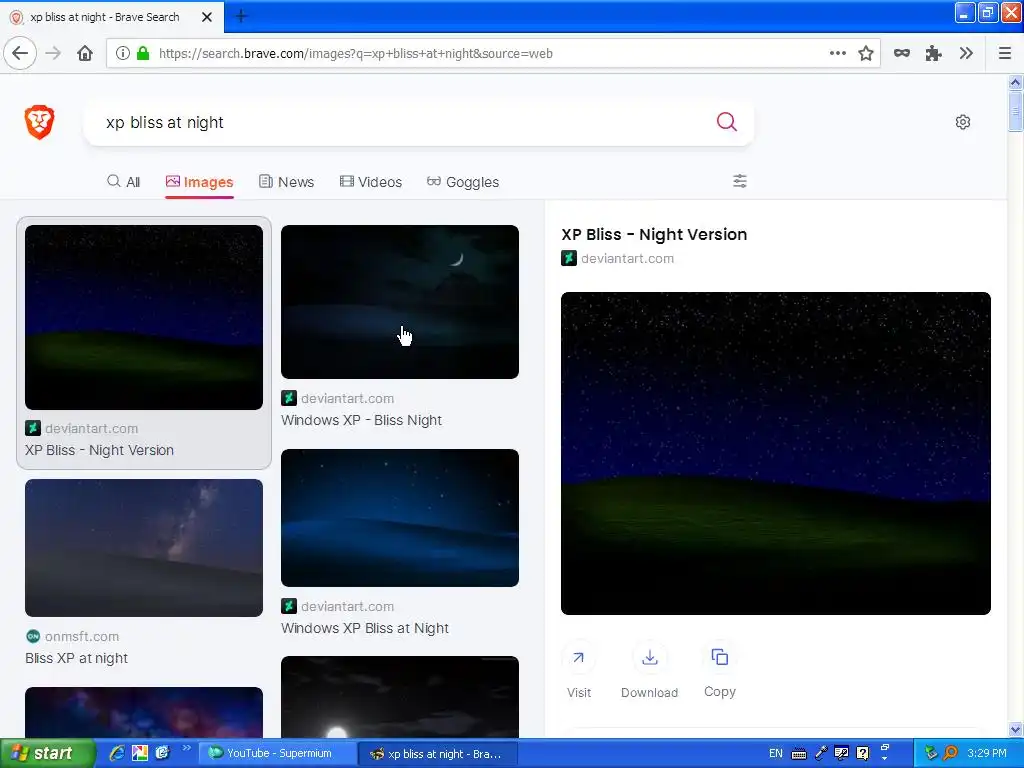Expand quick launch hidden icons chevron

click(x=186, y=748)
